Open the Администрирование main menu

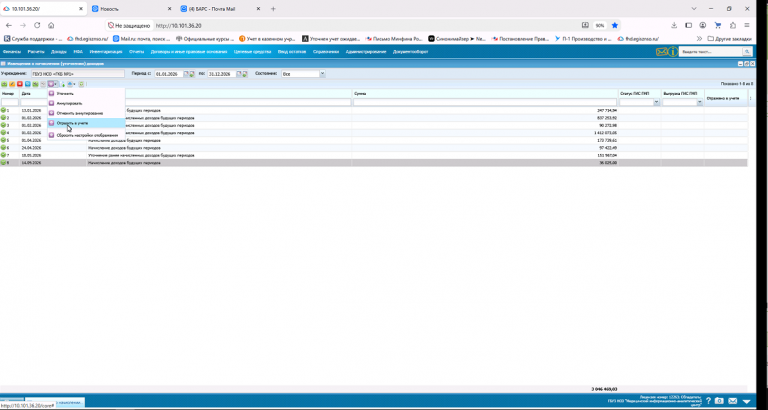[x=366, y=51]
